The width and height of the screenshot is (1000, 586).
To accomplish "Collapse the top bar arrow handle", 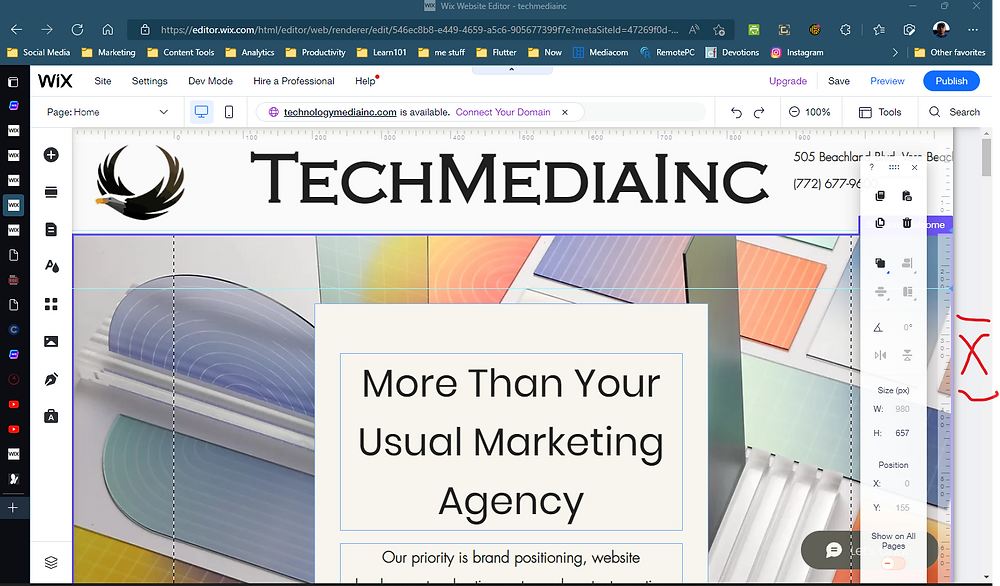I will coord(511,70).
